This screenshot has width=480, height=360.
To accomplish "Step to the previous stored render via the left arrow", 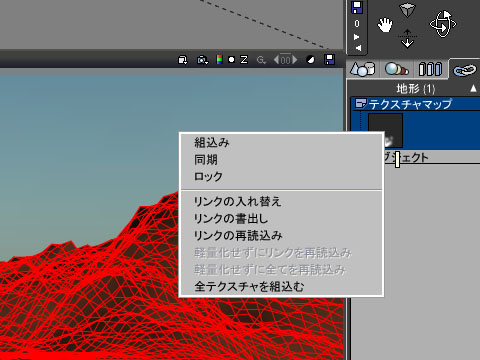I will pyautogui.click(x=276, y=60).
